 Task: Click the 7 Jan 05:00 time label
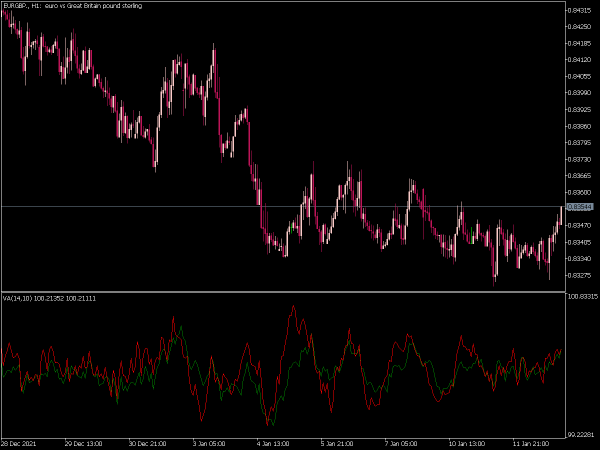(x=401, y=444)
